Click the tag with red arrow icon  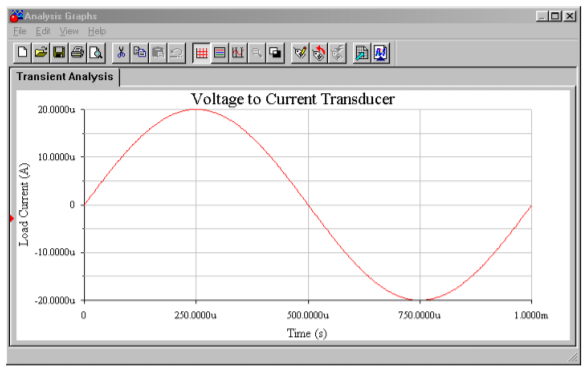tap(319, 52)
